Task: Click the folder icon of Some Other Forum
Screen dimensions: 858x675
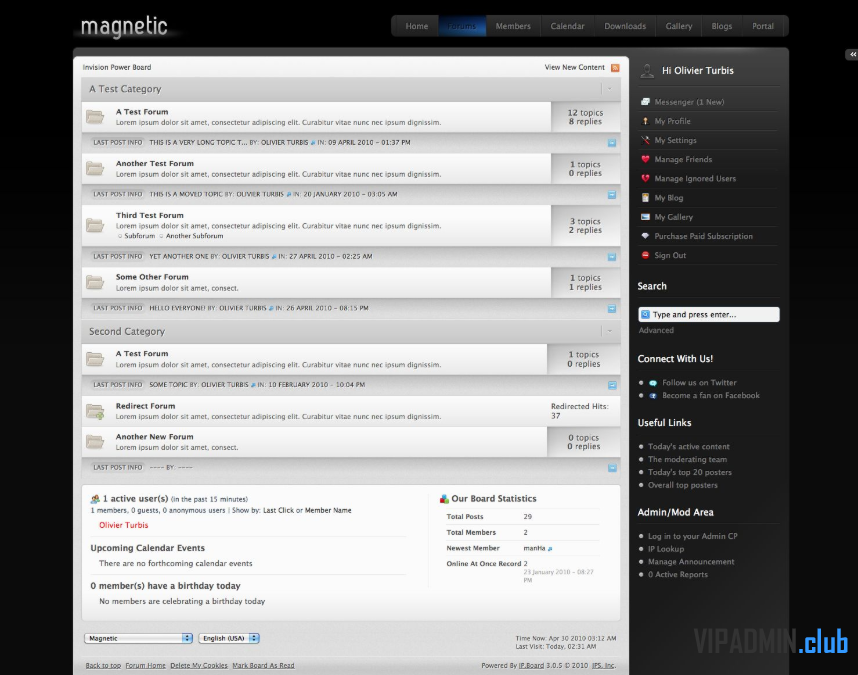Action: coord(95,282)
